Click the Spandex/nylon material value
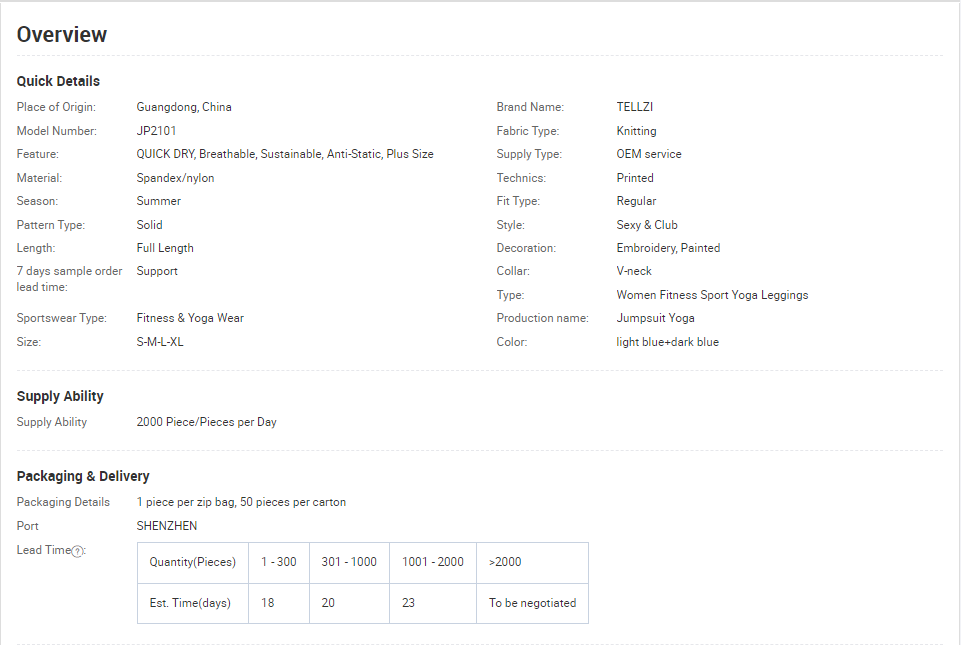 pos(175,178)
